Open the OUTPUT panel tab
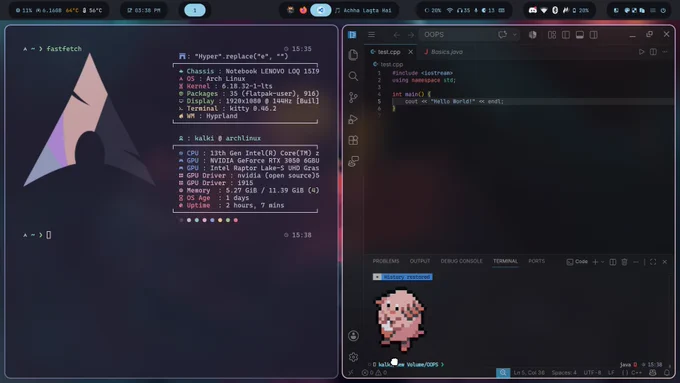Image resolution: width=680 pixels, height=383 pixels. pos(420,261)
